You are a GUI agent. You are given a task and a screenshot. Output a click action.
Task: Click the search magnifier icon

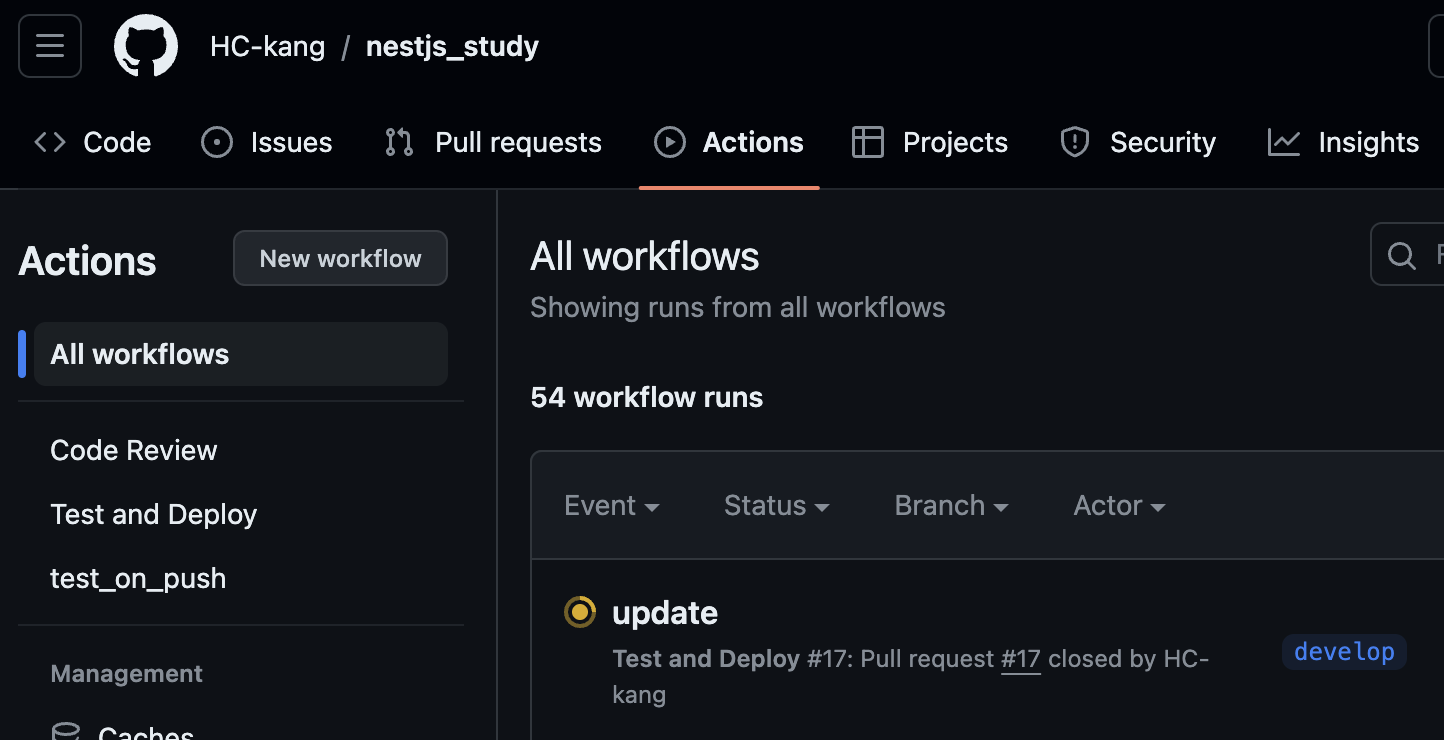[x=1402, y=255]
